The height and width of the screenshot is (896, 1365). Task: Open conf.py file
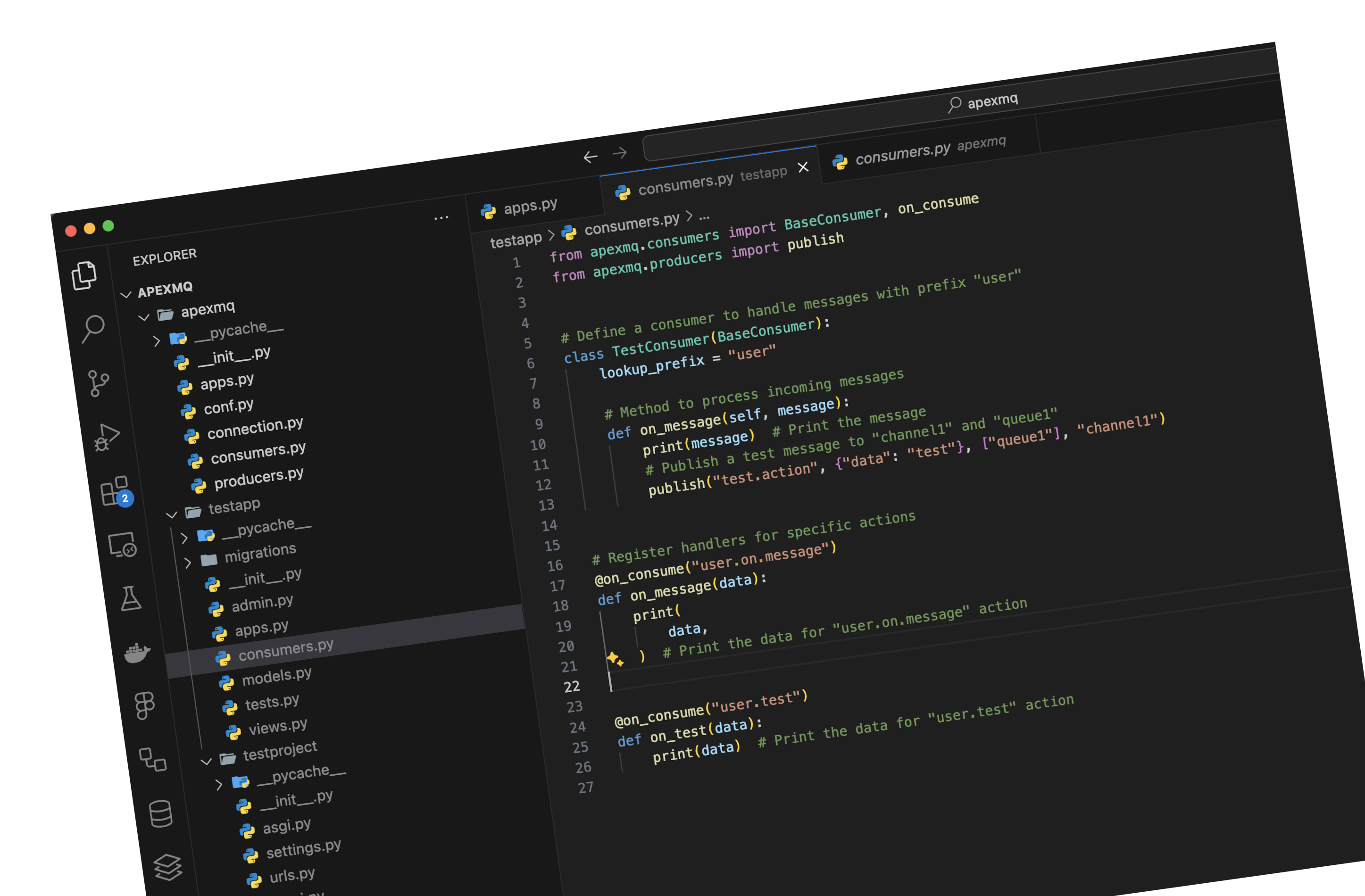(x=229, y=407)
